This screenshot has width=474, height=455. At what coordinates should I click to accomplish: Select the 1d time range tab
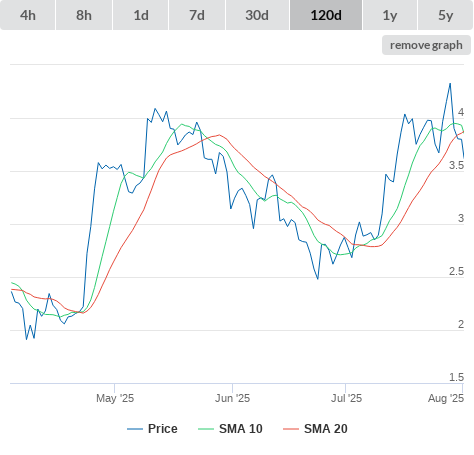(141, 15)
